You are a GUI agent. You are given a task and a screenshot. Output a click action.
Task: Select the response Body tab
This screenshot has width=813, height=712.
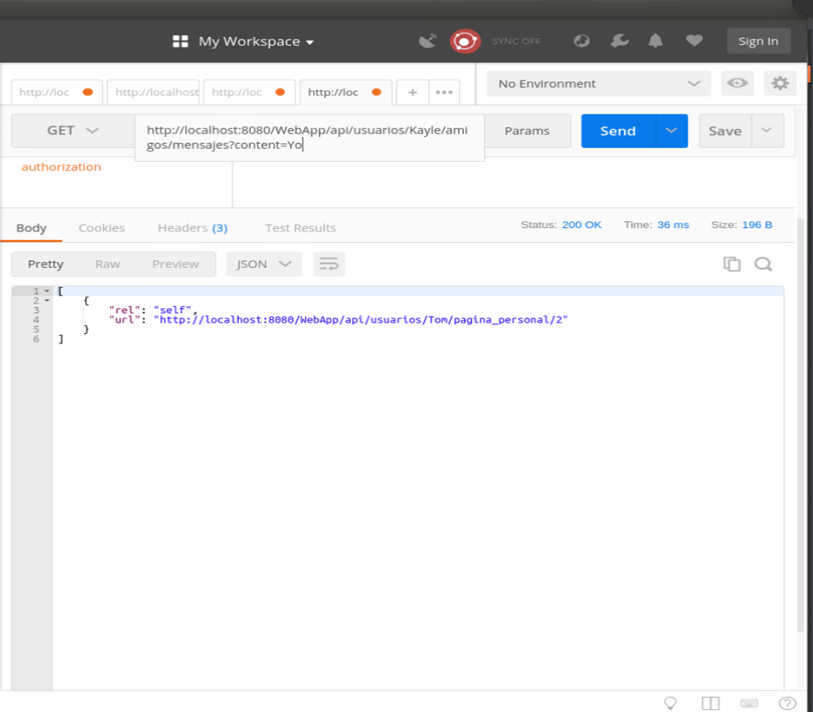31,228
